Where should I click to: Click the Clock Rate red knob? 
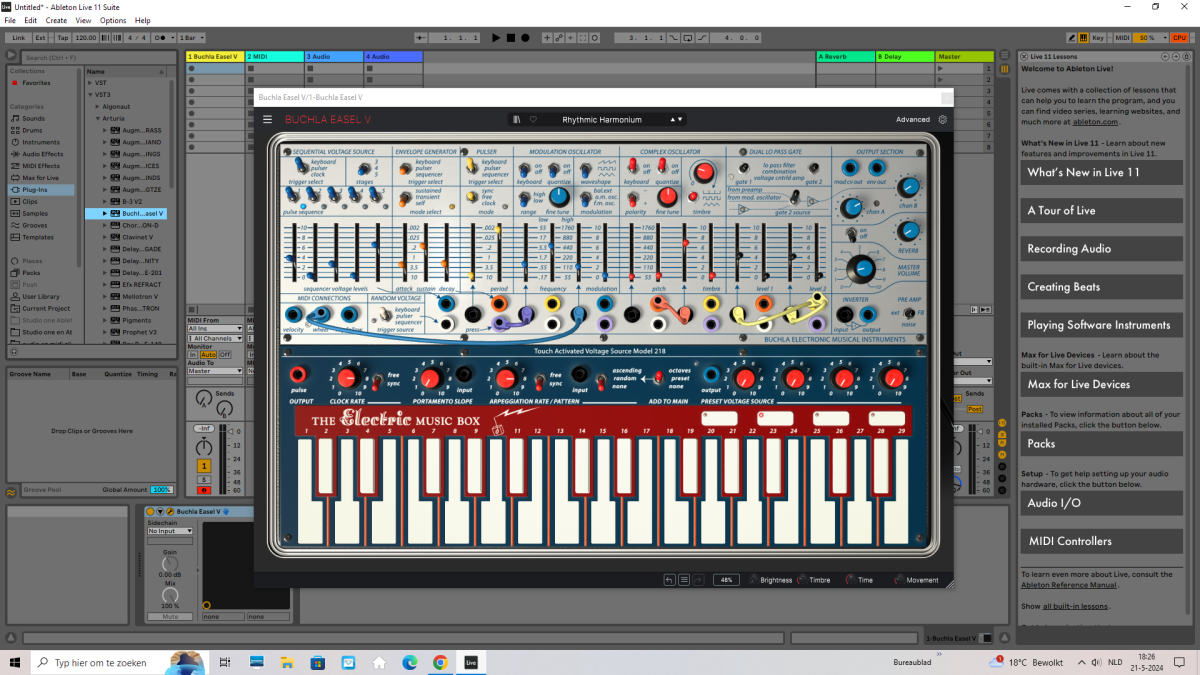(346, 377)
